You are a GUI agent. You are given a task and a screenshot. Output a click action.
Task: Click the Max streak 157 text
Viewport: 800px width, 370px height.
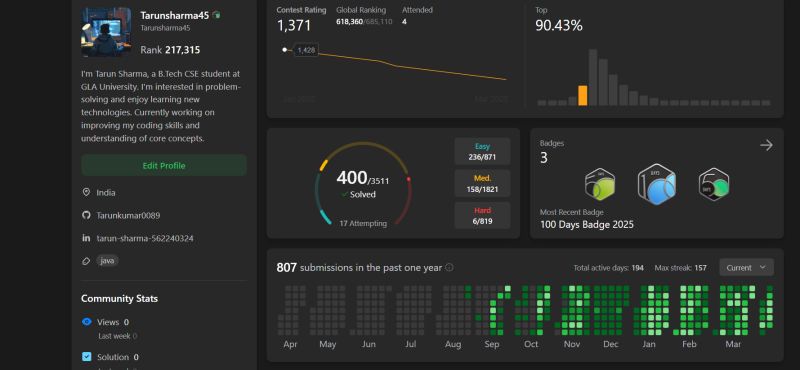coord(681,268)
